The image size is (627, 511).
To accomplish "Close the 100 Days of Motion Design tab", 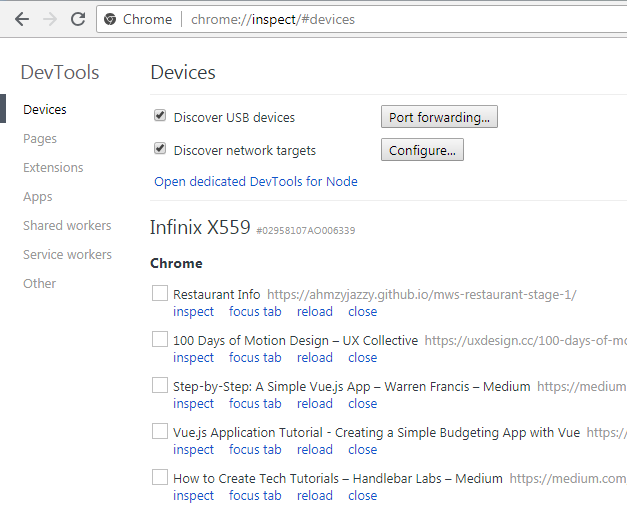I will click(362, 357).
